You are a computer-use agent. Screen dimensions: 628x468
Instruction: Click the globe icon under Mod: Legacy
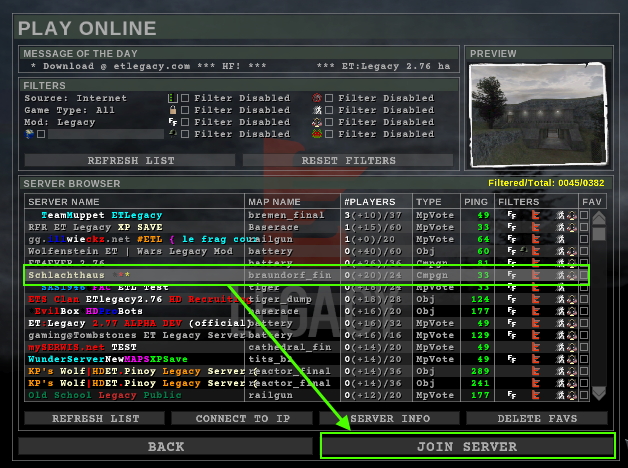pos(29,134)
